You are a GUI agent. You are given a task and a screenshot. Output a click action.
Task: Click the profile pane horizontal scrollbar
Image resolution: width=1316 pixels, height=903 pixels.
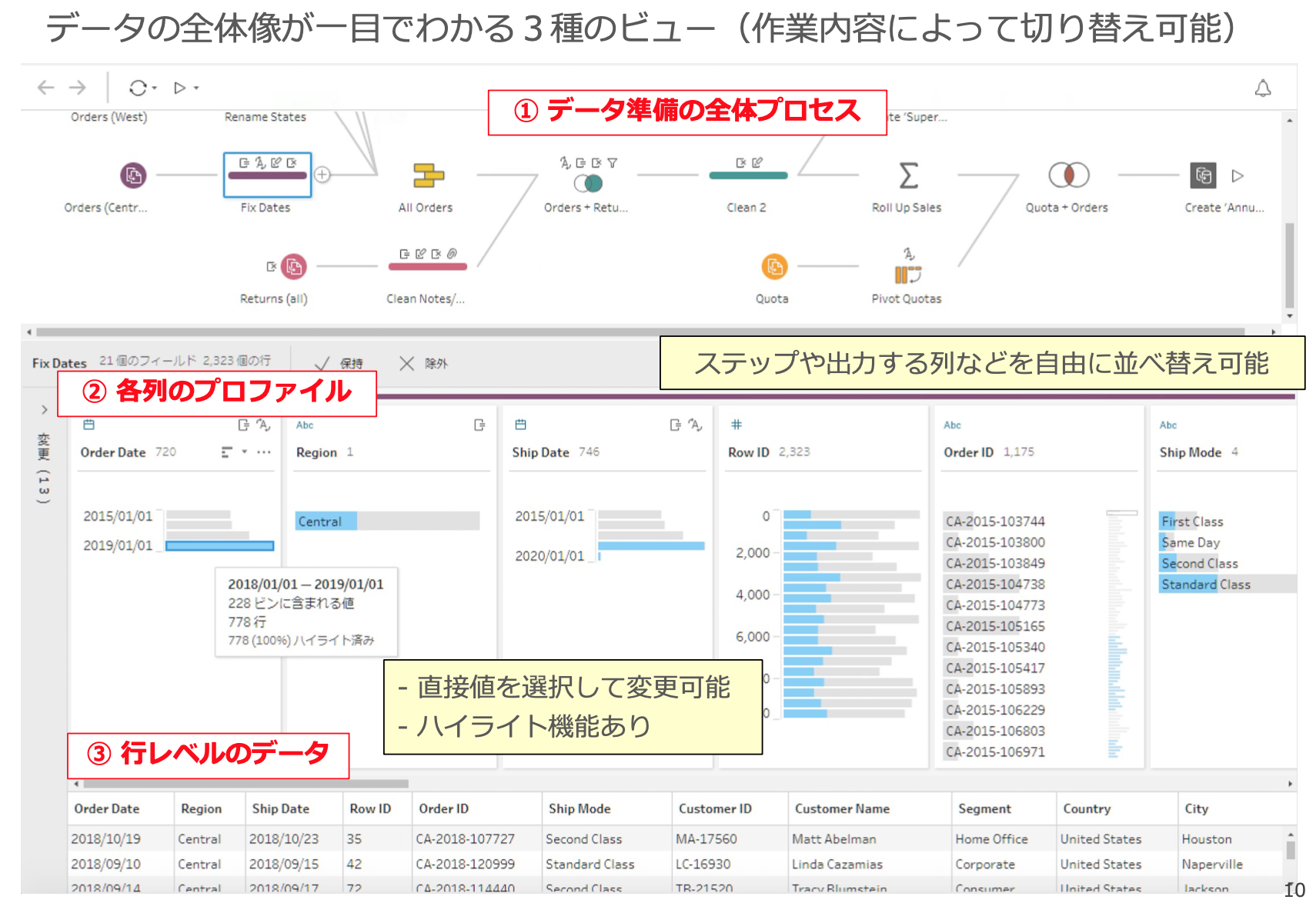[246, 784]
